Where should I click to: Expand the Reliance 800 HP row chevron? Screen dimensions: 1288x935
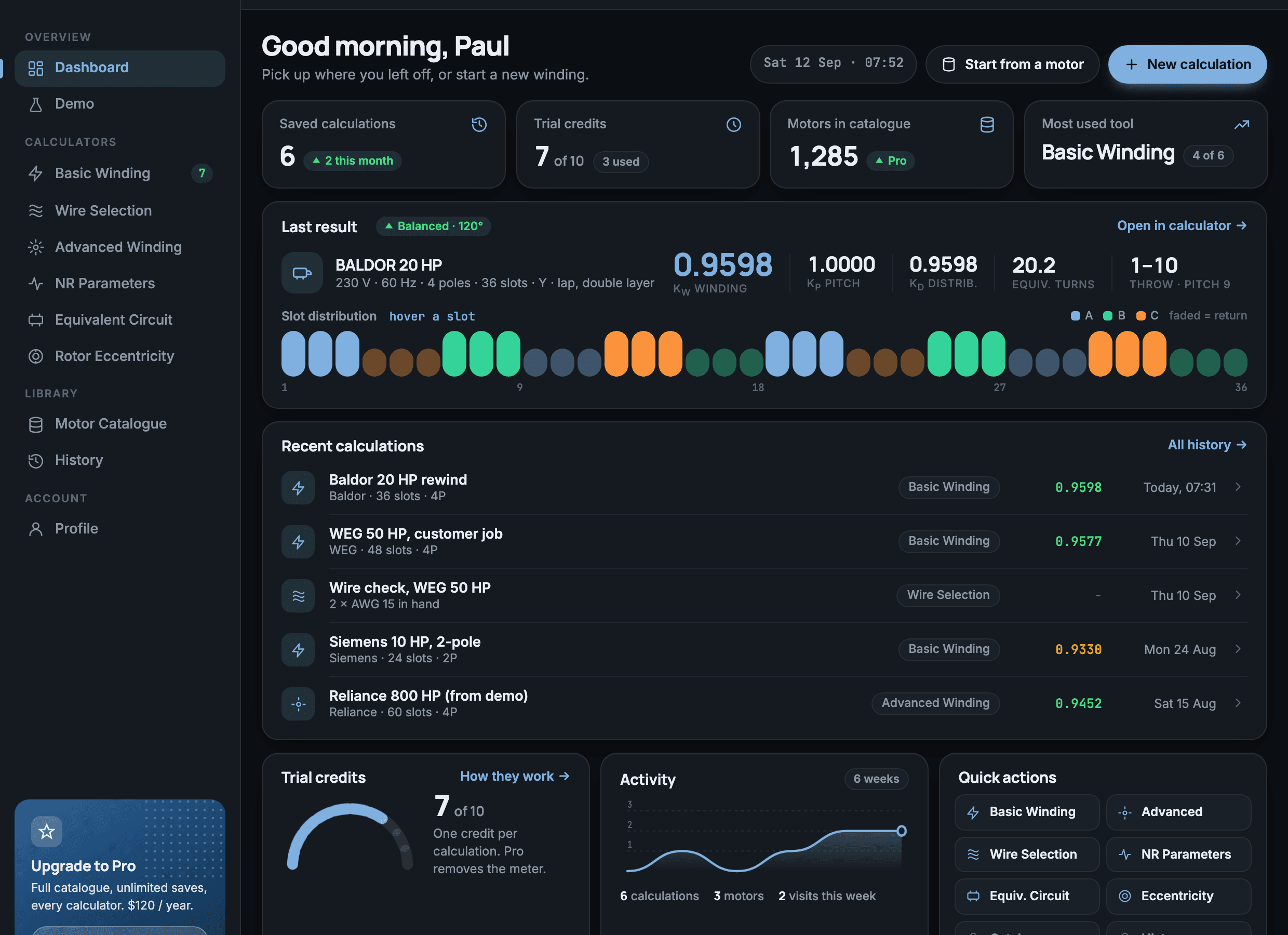1238,703
